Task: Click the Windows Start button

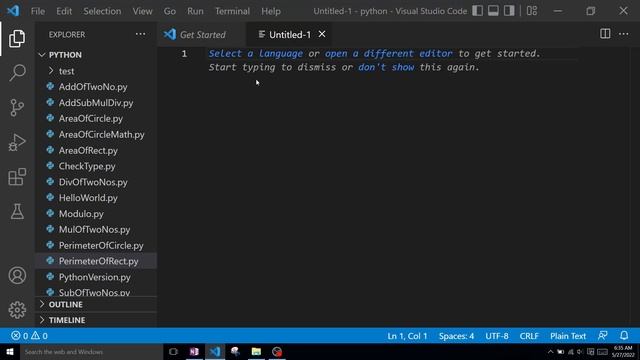Action: (10, 351)
